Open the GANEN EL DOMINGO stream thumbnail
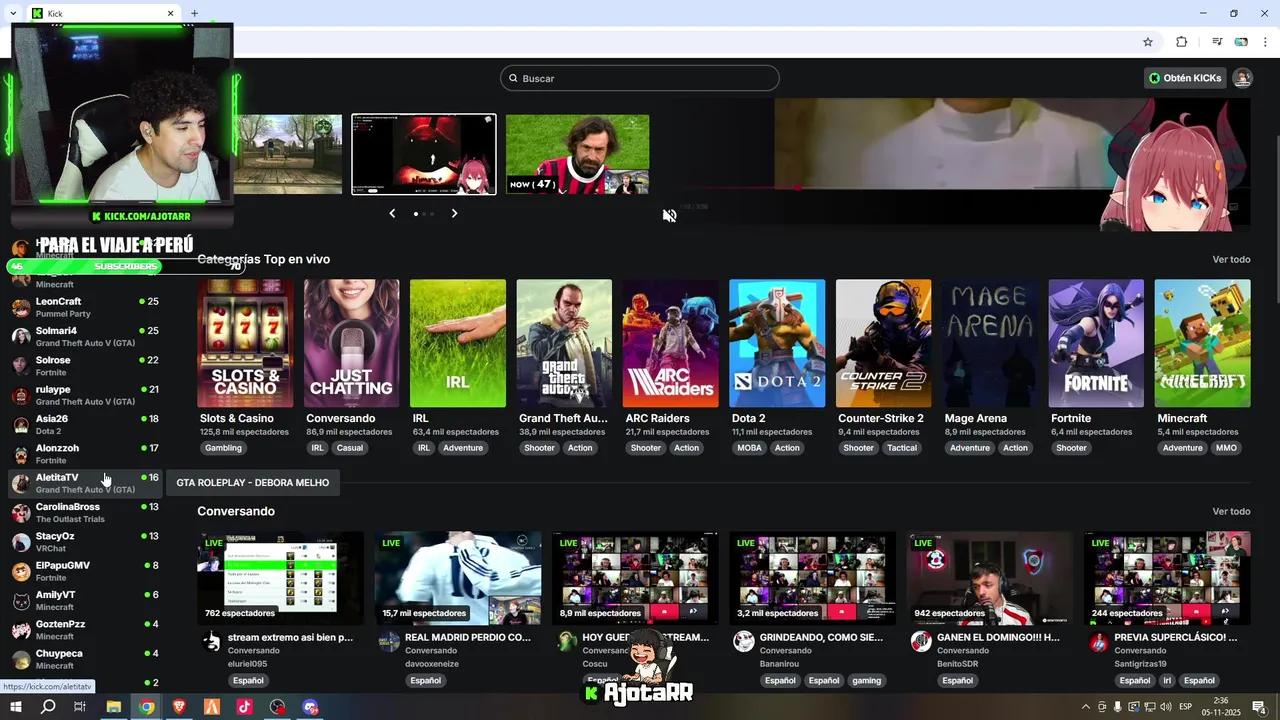1280x720 pixels. 990,578
